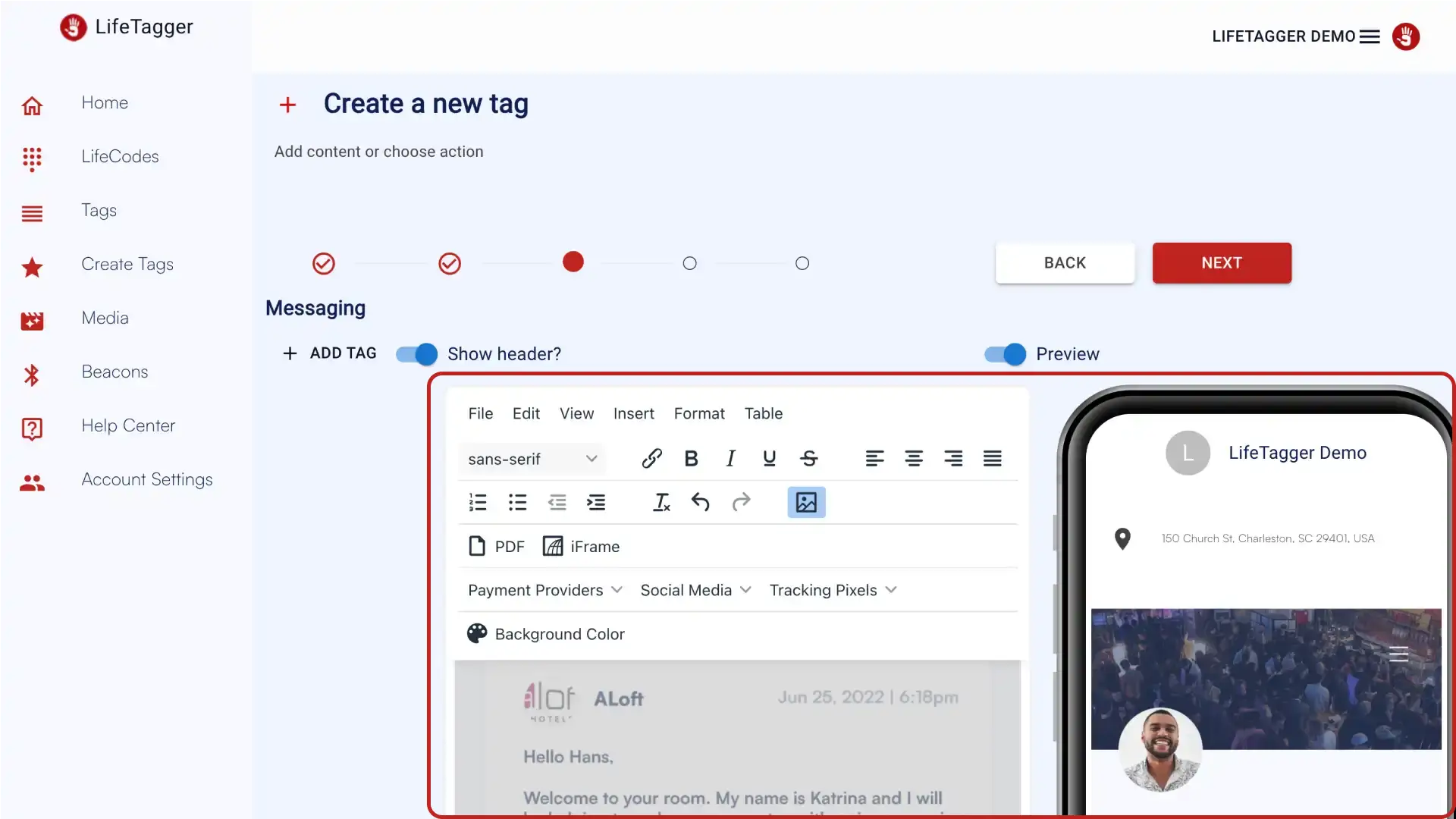This screenshot has width=1456, height=819.
Task: Open the Table menu in editor
Action: click(x=763, y=413)
